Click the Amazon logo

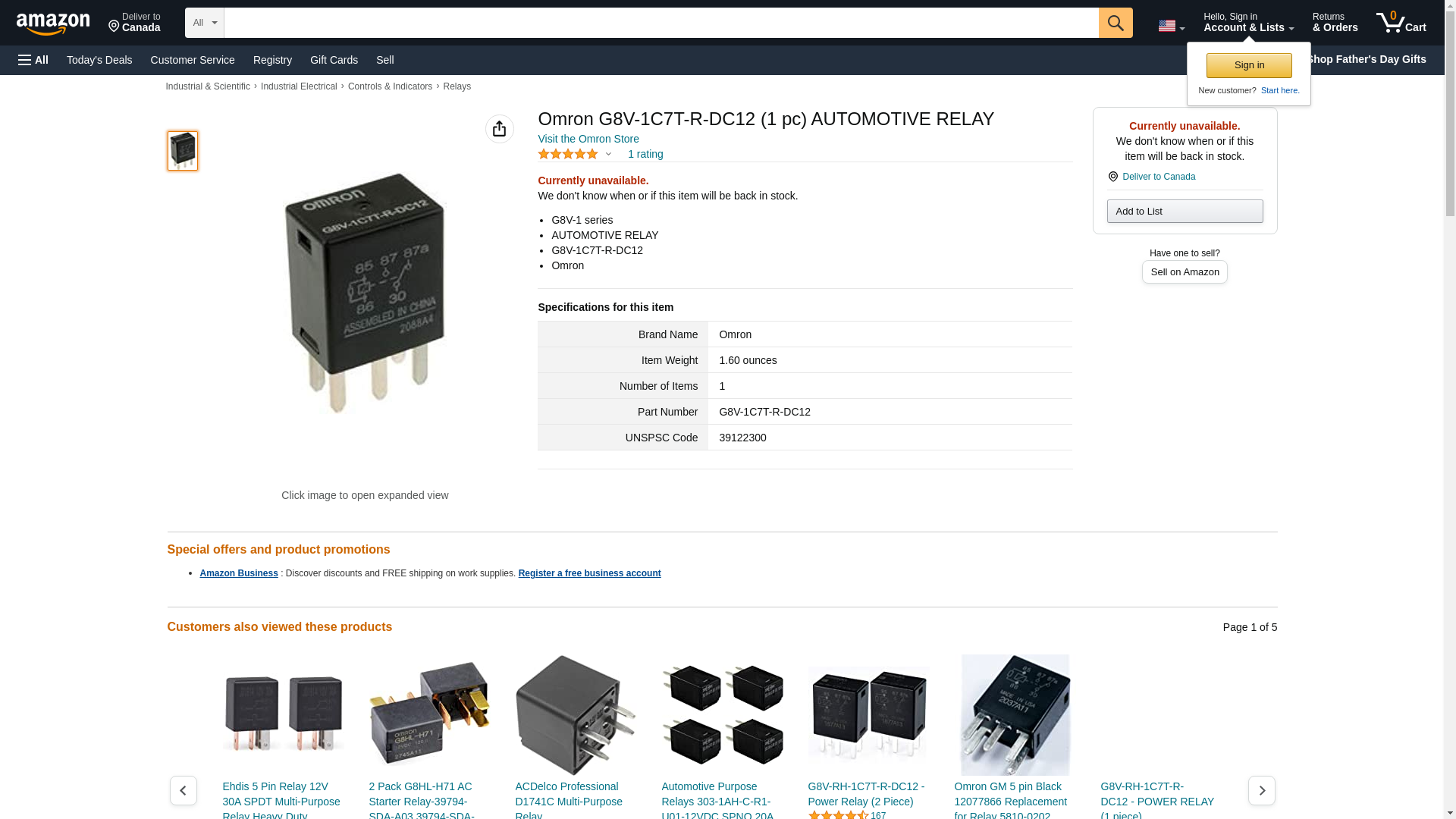[53, 24]
